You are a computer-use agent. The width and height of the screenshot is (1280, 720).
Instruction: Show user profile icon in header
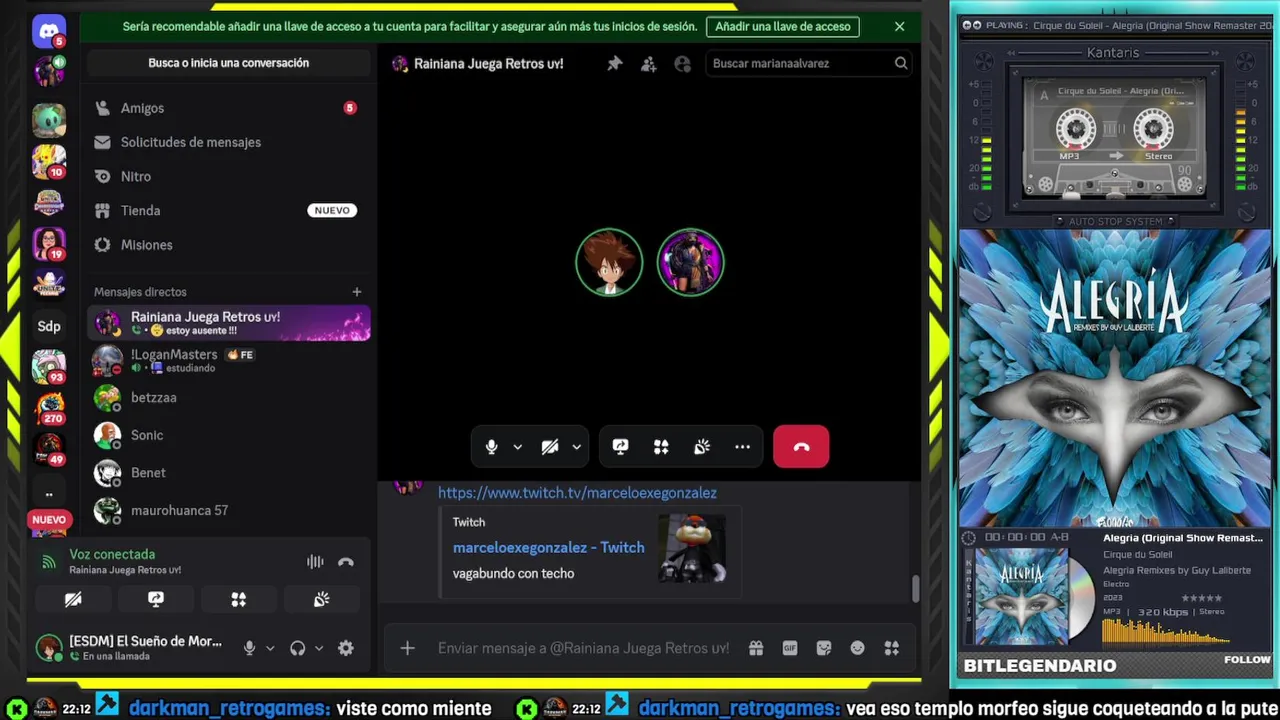(x=683, y=63)
